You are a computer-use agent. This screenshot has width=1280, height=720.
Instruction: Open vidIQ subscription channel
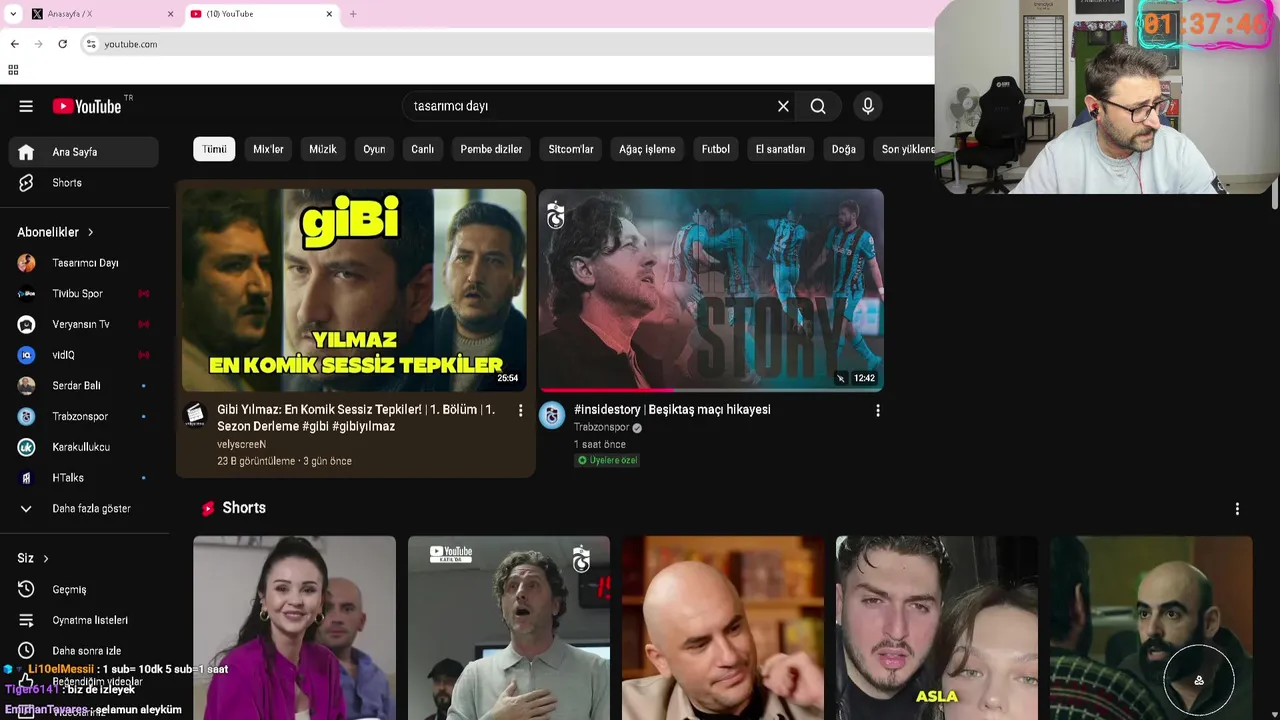click(84, 355)
